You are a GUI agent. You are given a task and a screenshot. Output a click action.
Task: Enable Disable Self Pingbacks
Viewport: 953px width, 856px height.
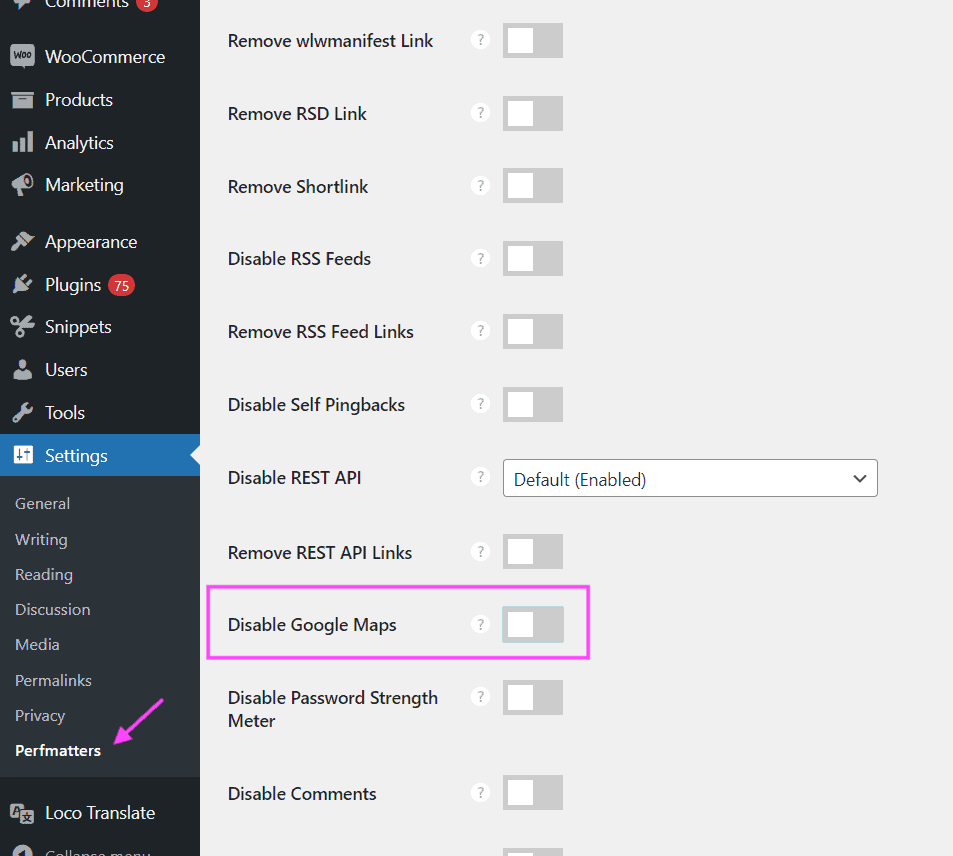click(x=532, y=404)
